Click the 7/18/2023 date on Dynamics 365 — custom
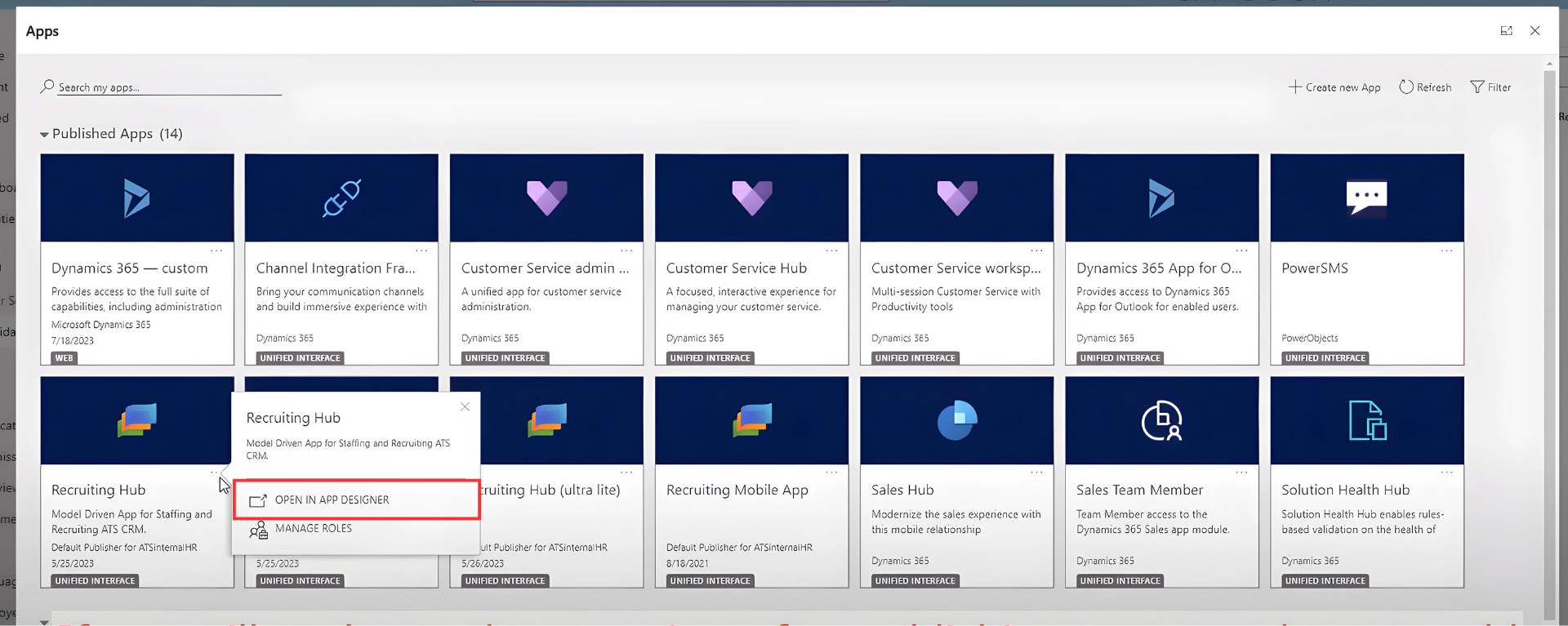This screenshot has height=626, width=1568. pos(73,341)
